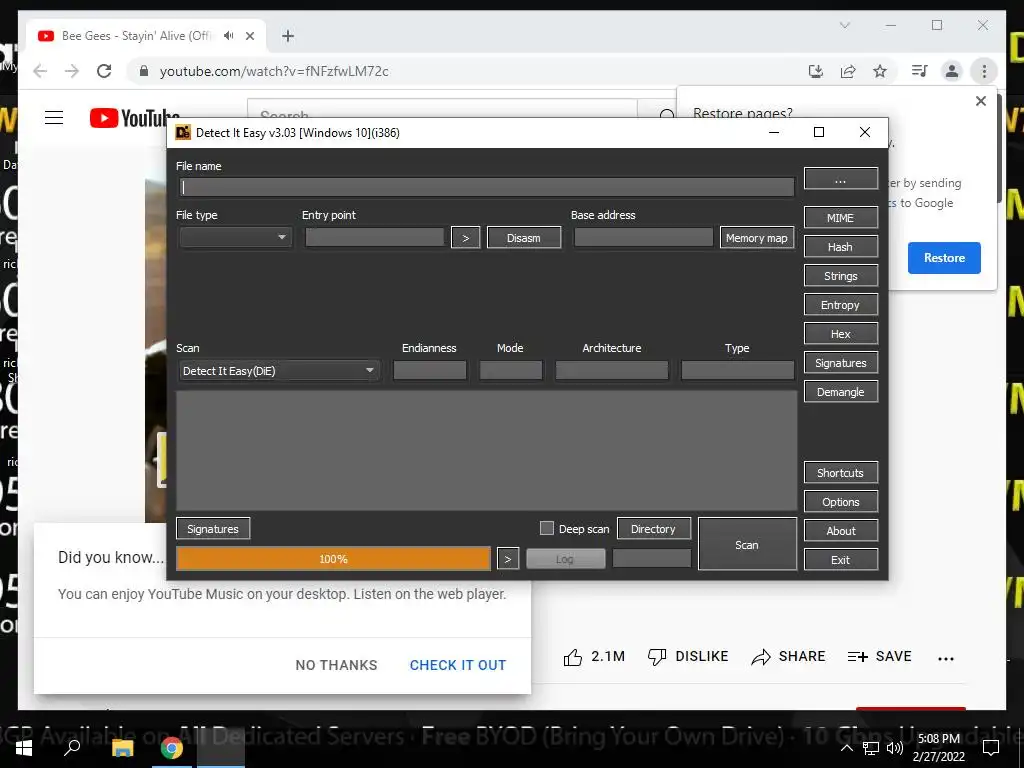
Task: Open the YouTube hamburger menu
Action: pyautogui.click(x=54, y=118)
